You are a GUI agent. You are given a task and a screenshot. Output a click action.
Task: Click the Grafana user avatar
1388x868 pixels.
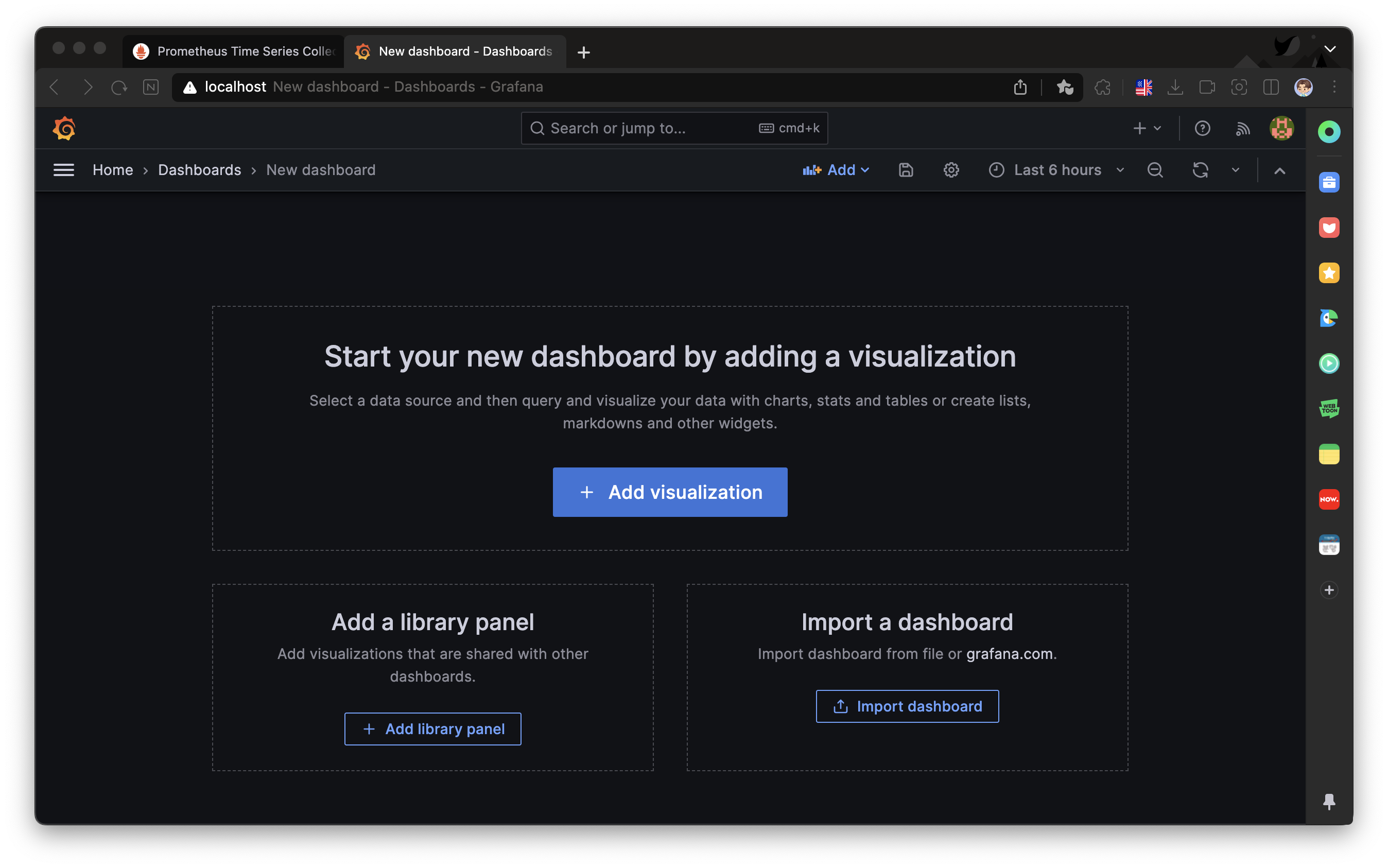click(x=1281, y=128)
